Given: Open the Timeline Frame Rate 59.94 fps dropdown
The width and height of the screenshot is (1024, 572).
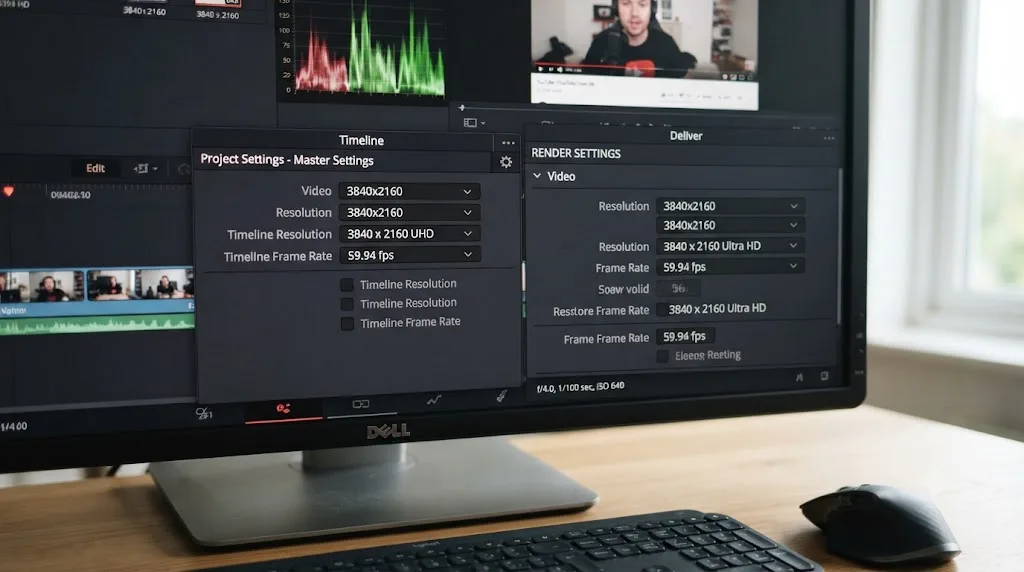Looking at the screenshot, I should 409,255.
